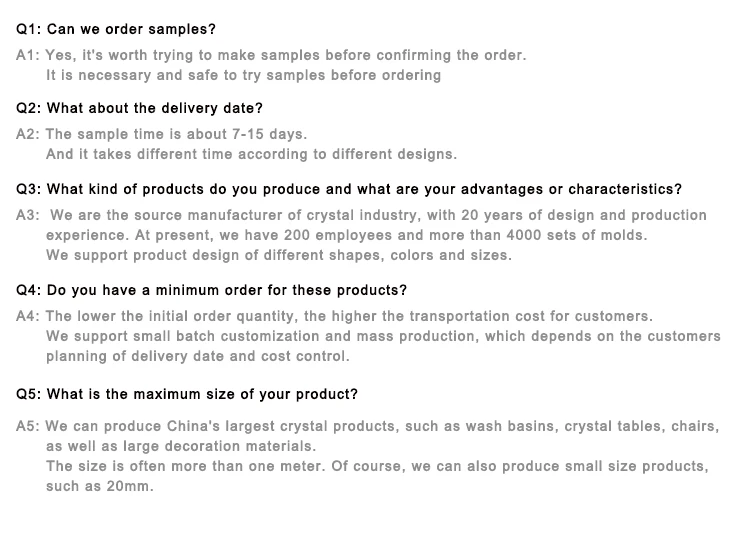Click the Q2 delivery date question

pyautogui.click(x=140, y=108)
